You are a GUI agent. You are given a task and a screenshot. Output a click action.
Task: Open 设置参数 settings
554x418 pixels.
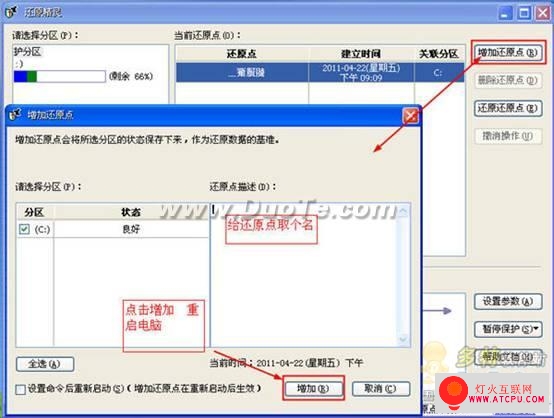coord(508,301)
